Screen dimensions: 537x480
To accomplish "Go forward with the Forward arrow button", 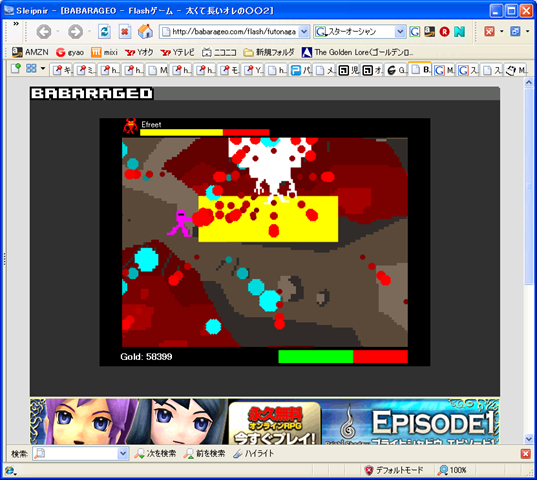I will pos(75,32).
